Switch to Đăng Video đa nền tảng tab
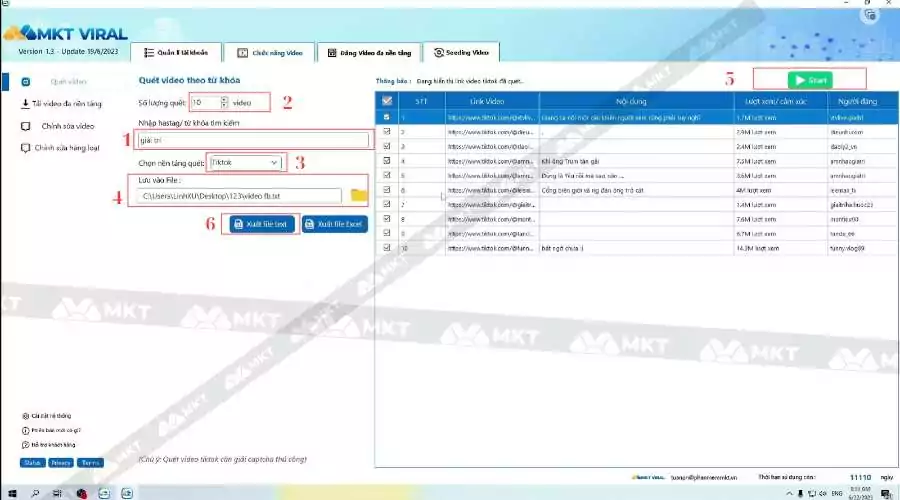This screenshot has width=900, height=500. pos(369,52)
